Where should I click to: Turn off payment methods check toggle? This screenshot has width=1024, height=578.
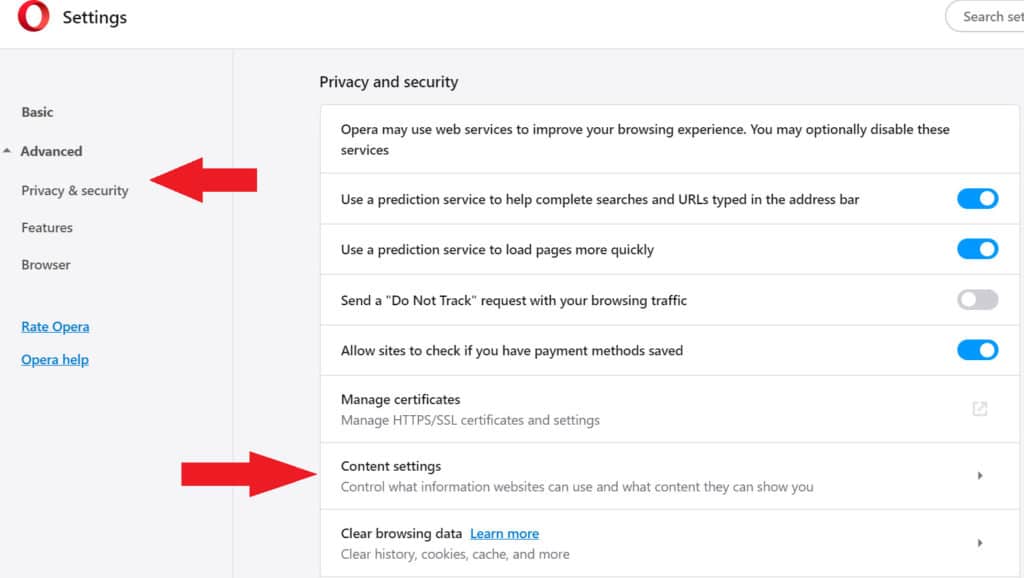pos(977,350)
